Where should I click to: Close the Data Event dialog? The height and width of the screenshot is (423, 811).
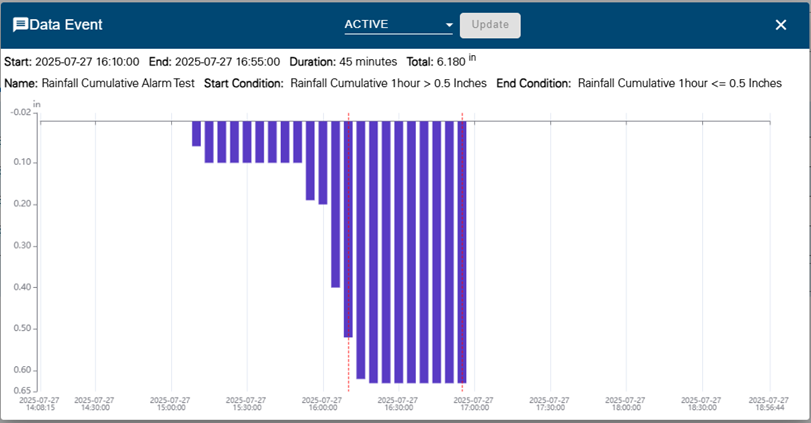781,25
